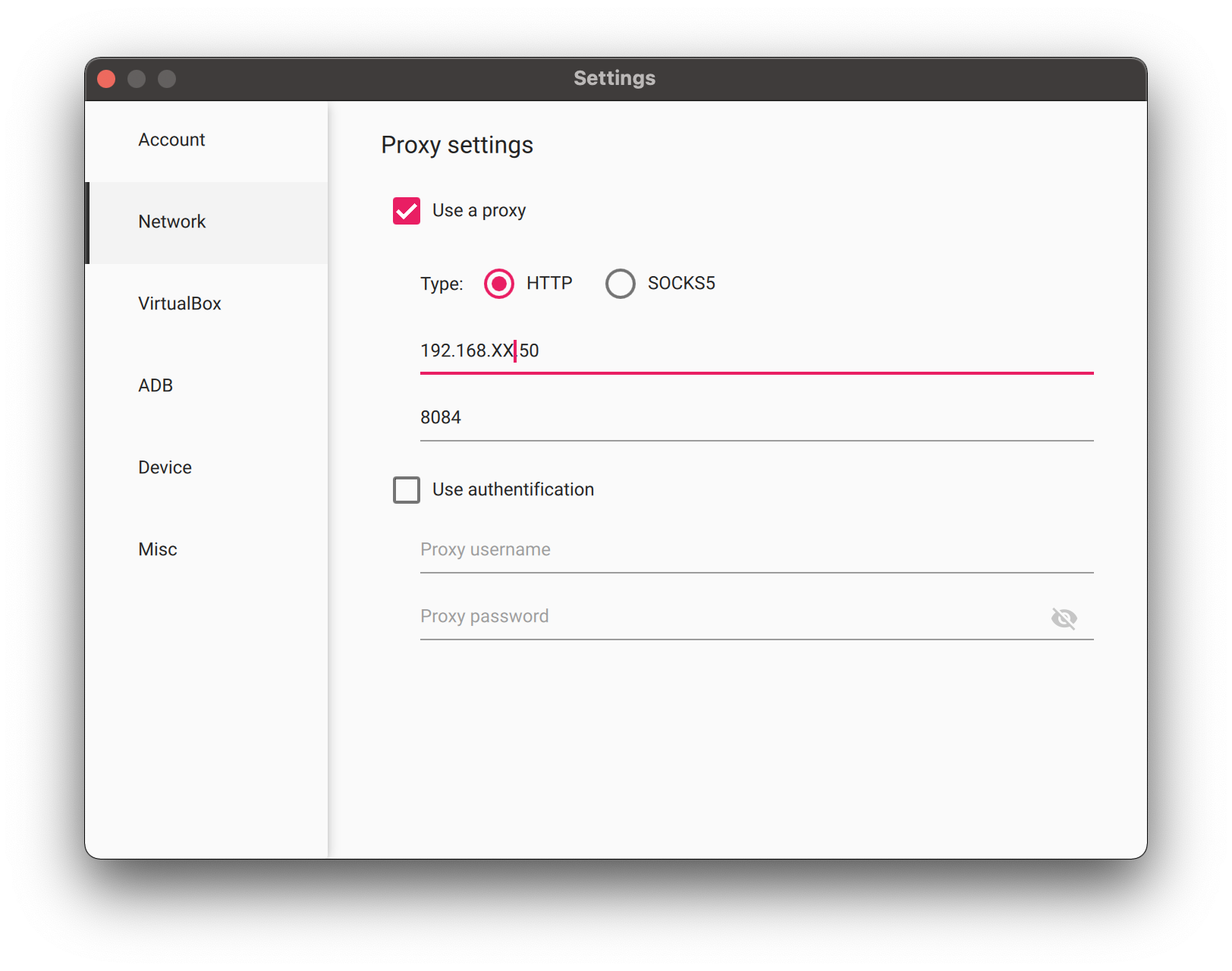Toggle the proxy password visibility eye icon
This screenshot has height=971, width=1232.
(x=1065, y=618)
